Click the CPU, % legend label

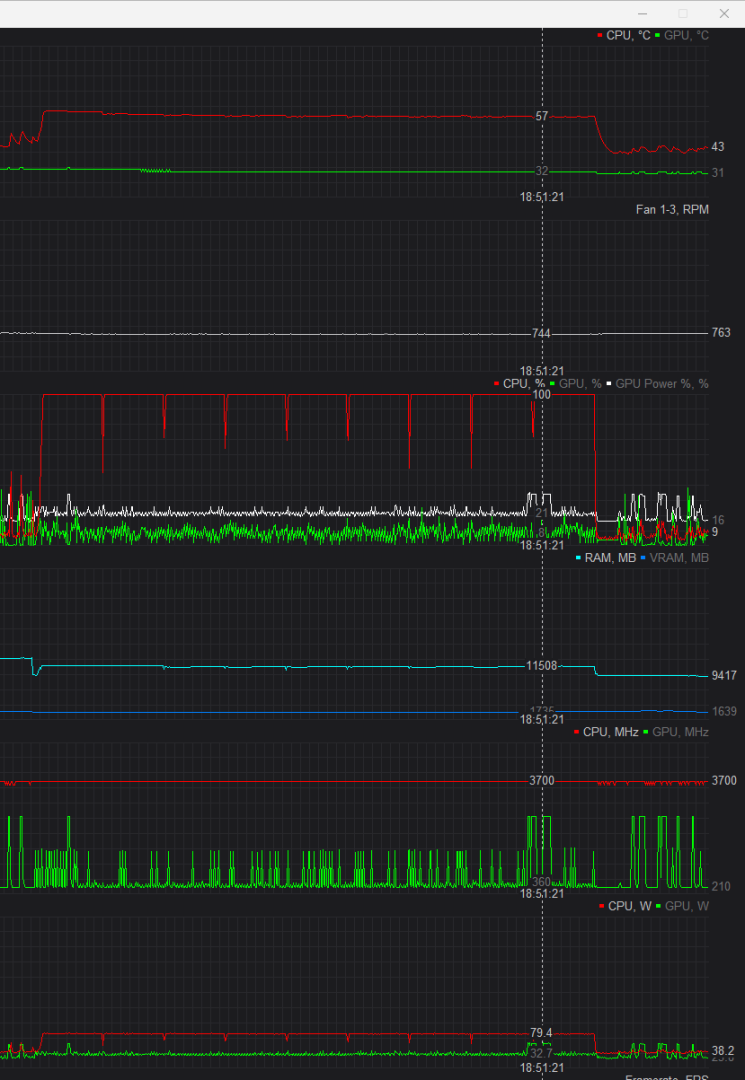pos(524,384)
